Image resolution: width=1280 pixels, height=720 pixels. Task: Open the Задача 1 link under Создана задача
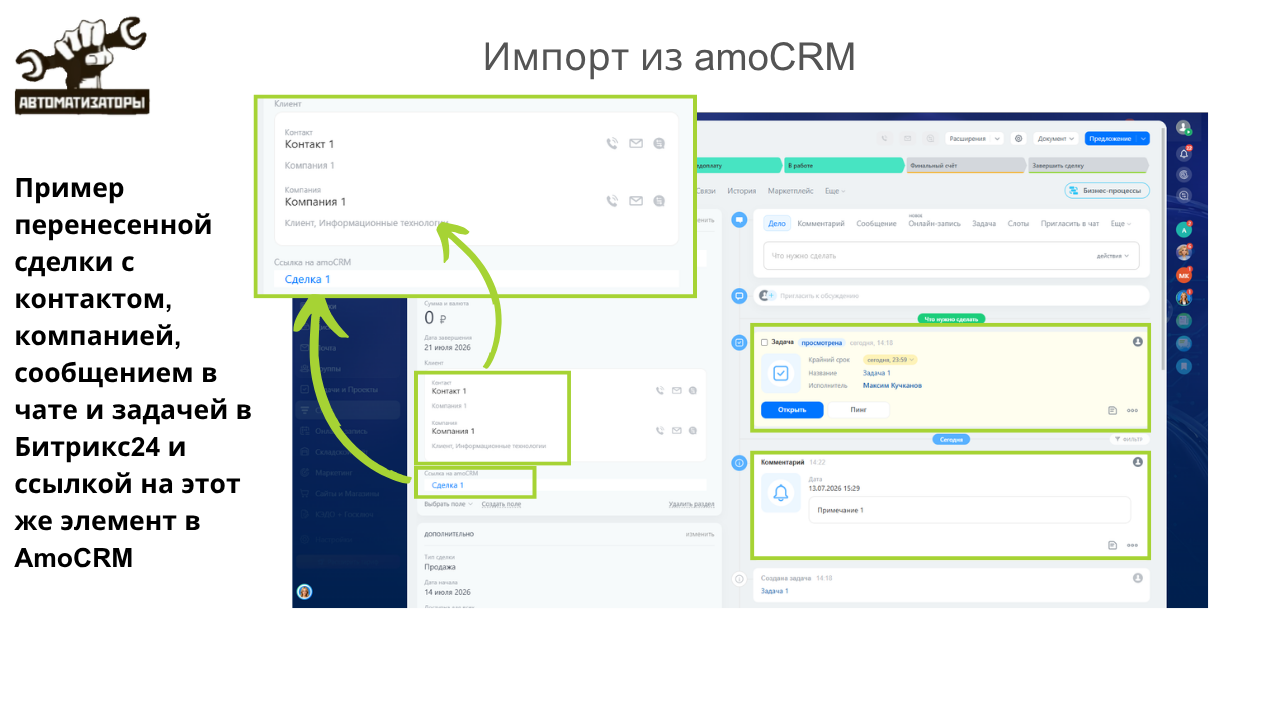(x=774, y=591)
